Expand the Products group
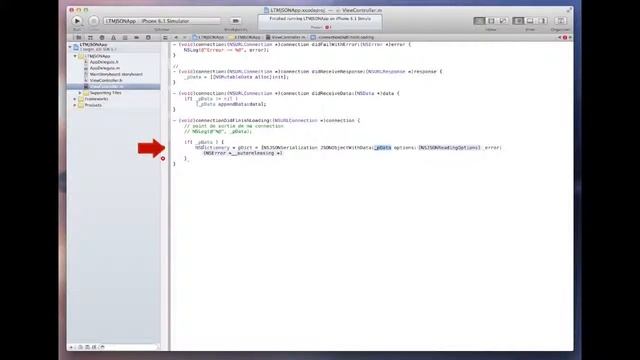The image size is (640, 360). click(x=76, y=105)
